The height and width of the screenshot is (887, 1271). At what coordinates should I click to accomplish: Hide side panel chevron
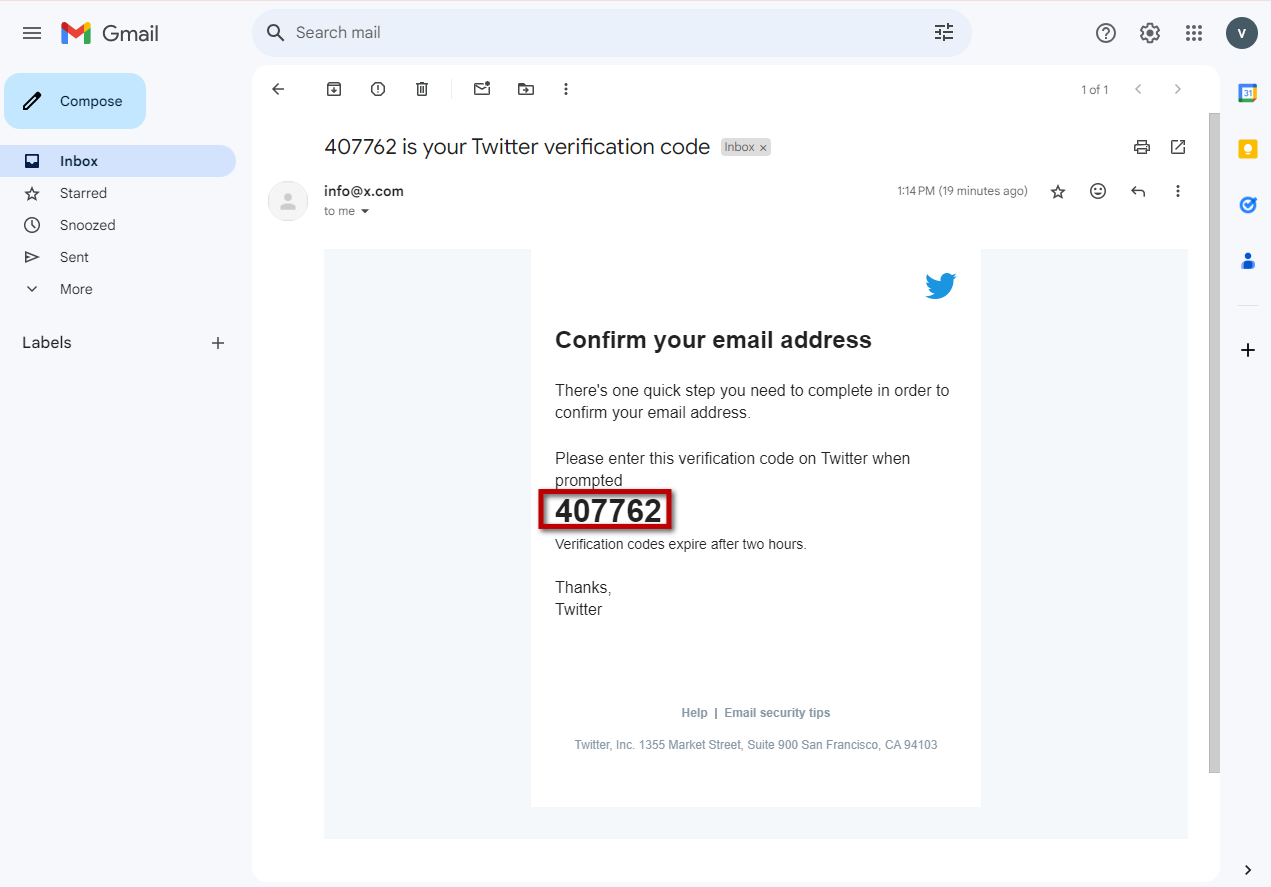tap(1248, 870)
